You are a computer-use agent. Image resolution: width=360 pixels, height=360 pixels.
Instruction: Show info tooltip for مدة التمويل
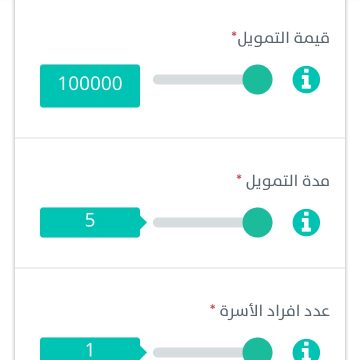tap(306, 223)
